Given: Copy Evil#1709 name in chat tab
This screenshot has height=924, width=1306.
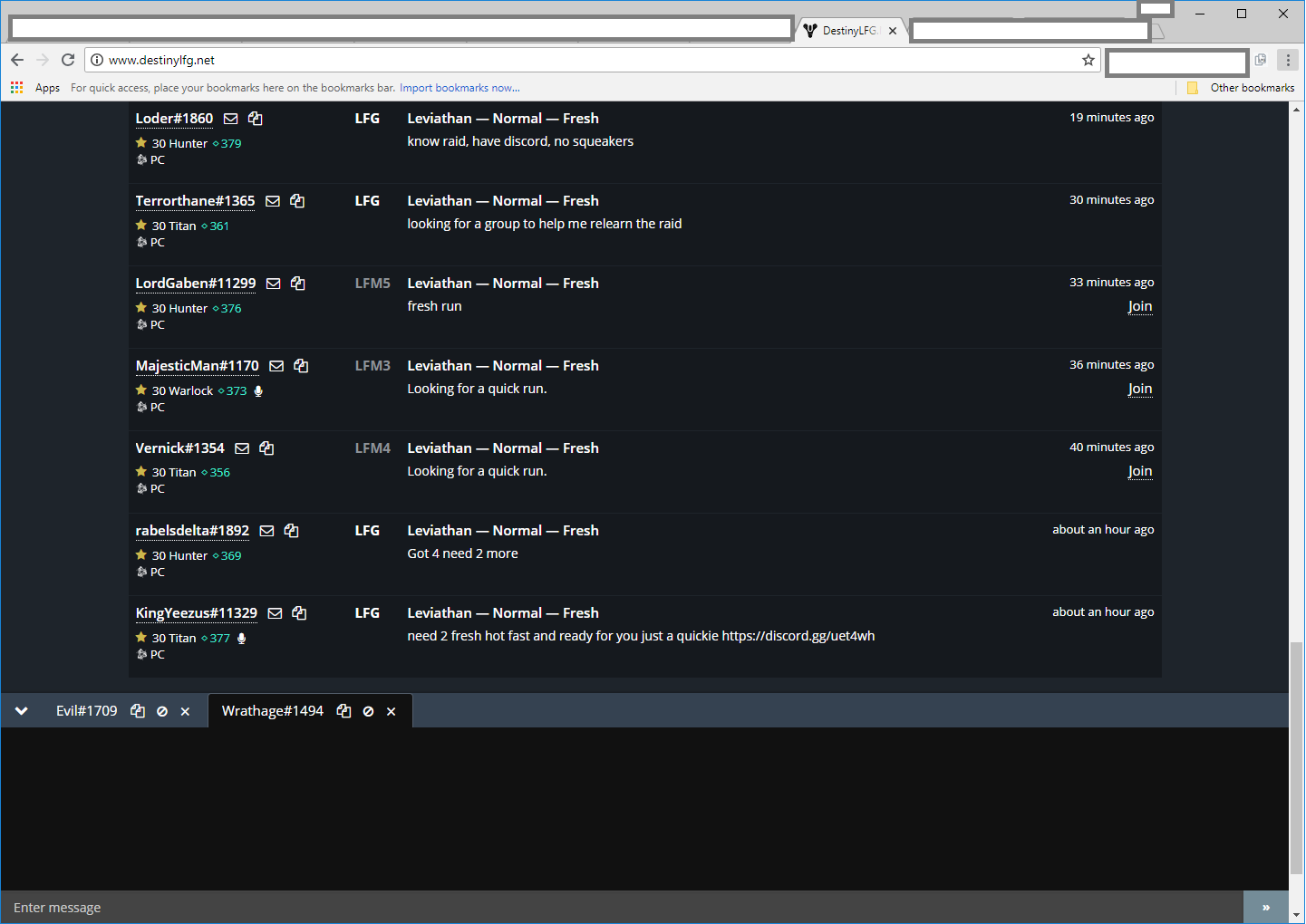Looking at the screenshot, I should (x=138, y=711).
